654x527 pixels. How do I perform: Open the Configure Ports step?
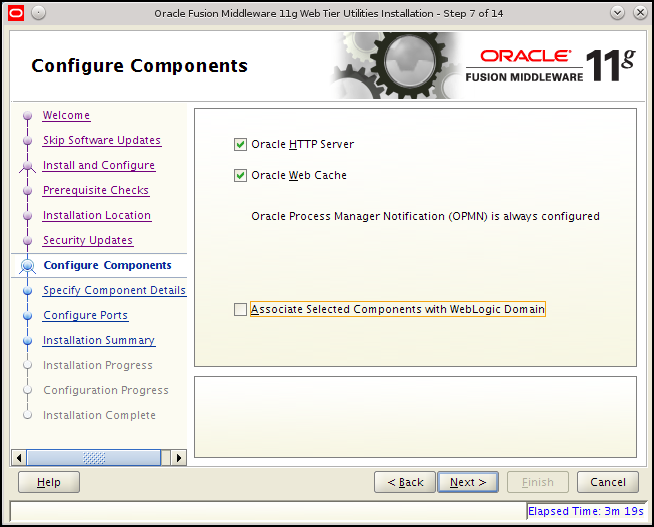point(86,316)
